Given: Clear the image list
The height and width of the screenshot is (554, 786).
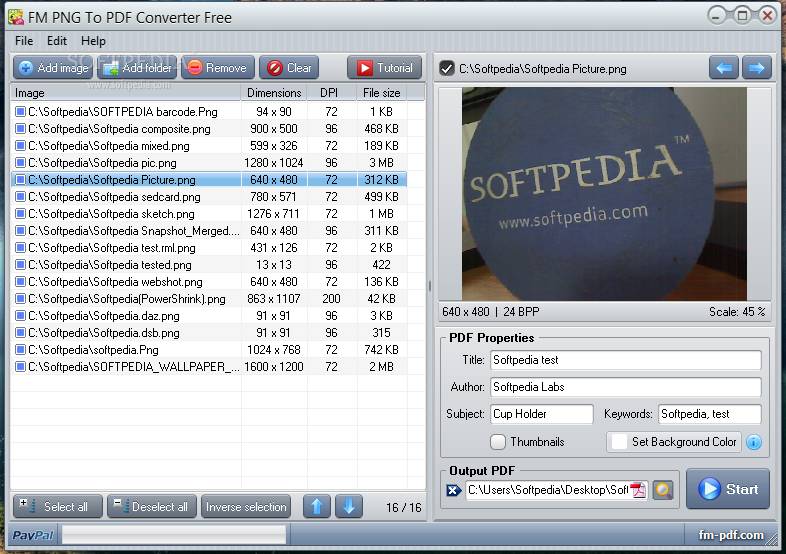Looking at the screenshot, I should [289, 68].
